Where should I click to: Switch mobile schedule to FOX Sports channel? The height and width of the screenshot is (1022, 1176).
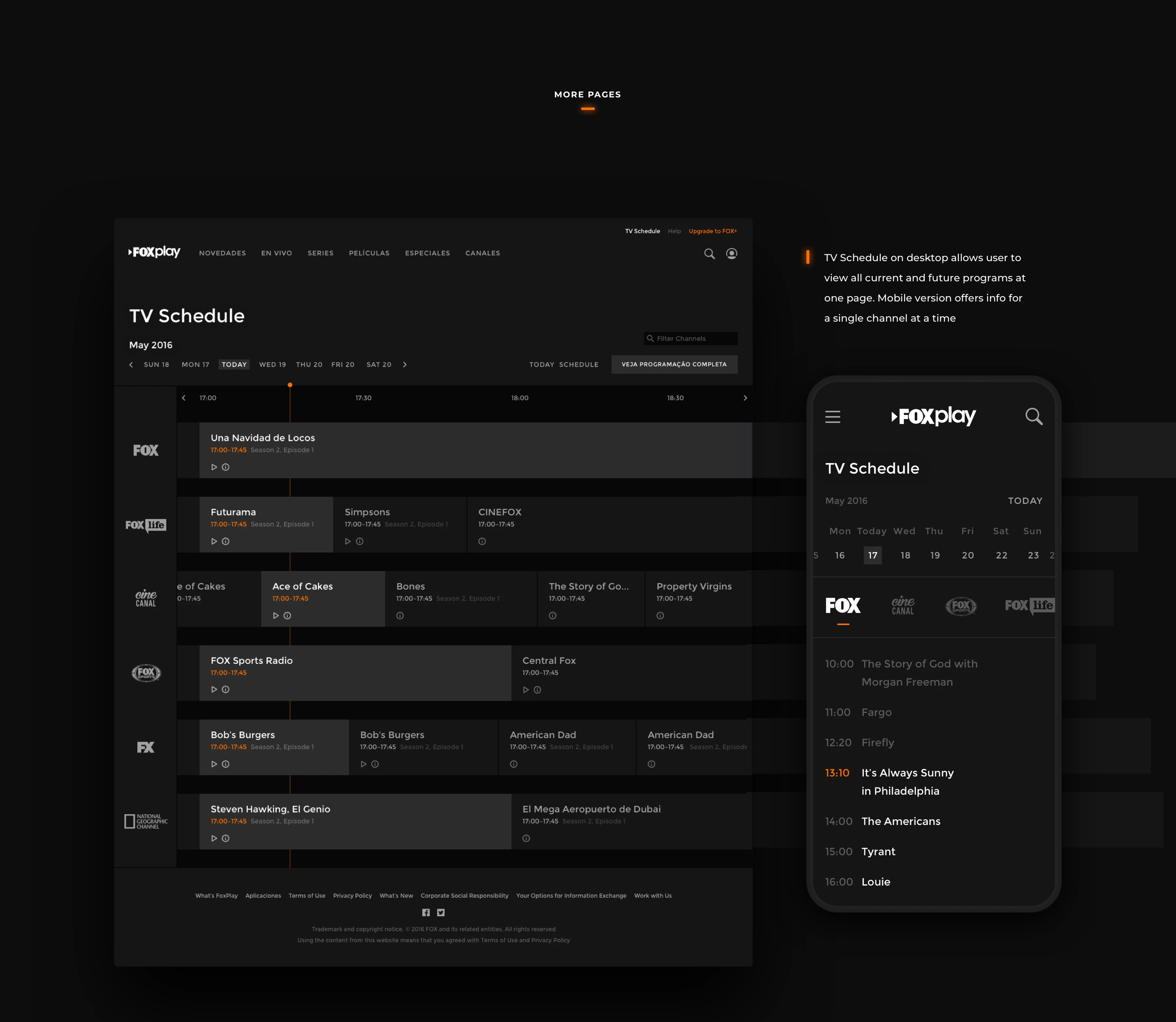point(961,606)
